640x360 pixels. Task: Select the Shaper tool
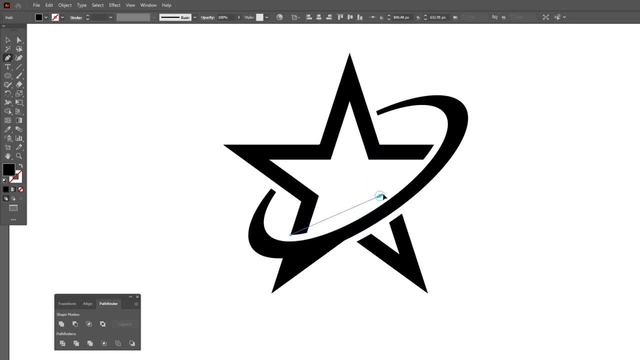(x=8, y=85)
